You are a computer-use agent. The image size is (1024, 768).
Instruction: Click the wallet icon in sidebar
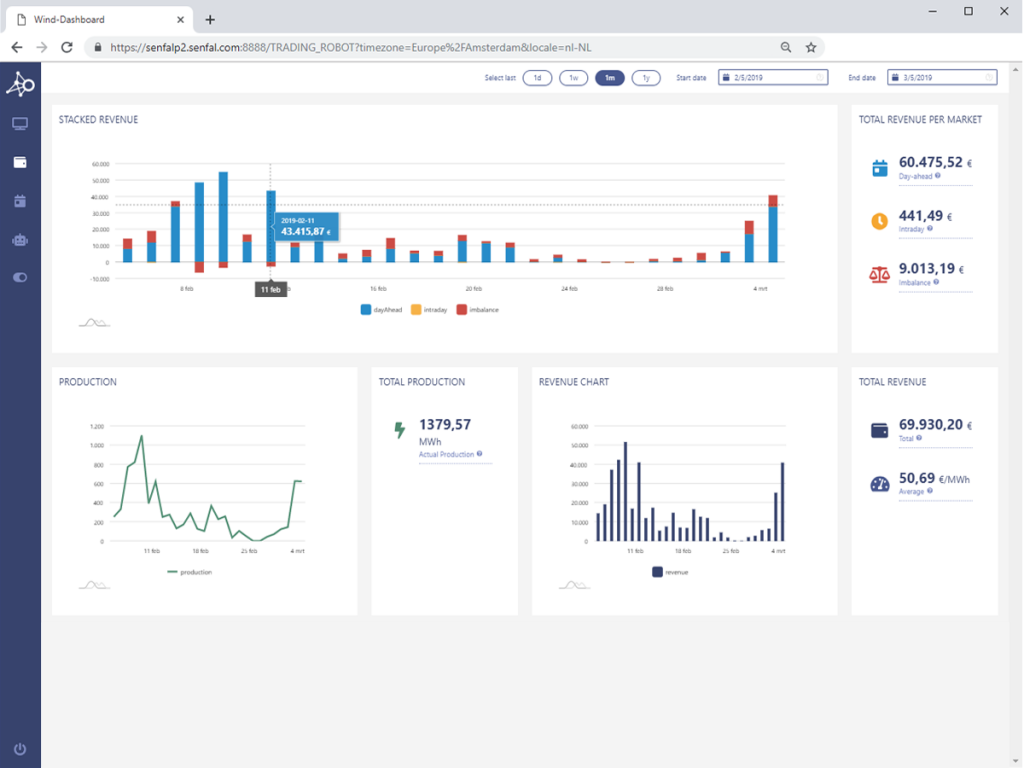tap(20, 162)
